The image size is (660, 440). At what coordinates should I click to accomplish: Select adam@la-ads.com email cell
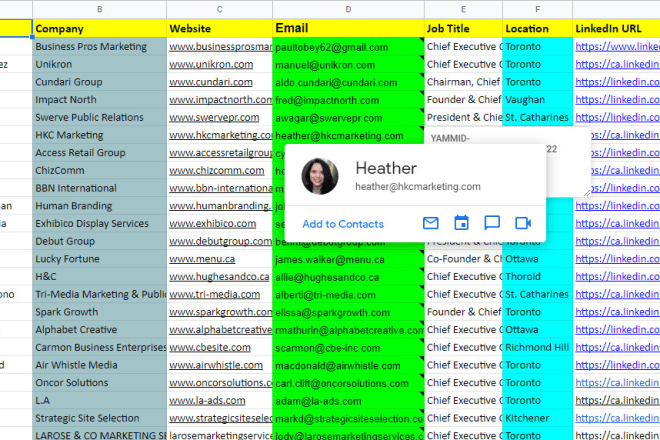(x=348, y=400)
